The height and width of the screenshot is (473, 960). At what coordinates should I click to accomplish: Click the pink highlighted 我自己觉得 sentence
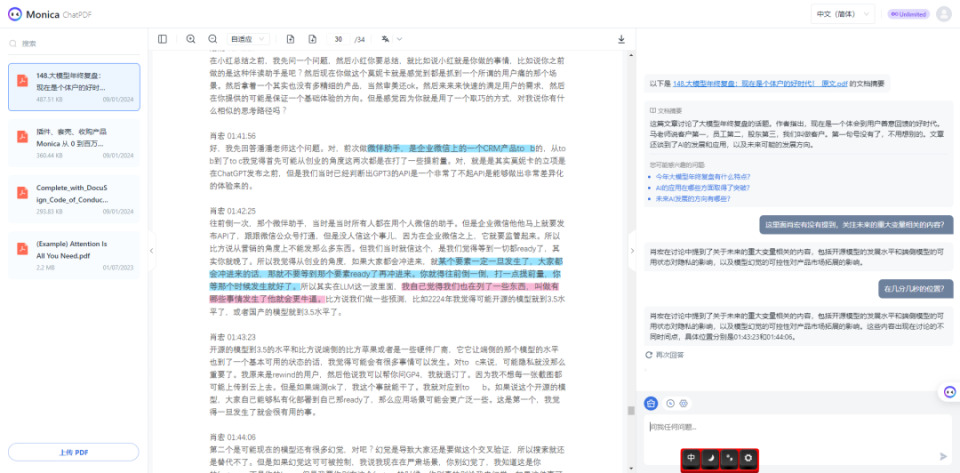pyautogui.click(x=384, y=292)
